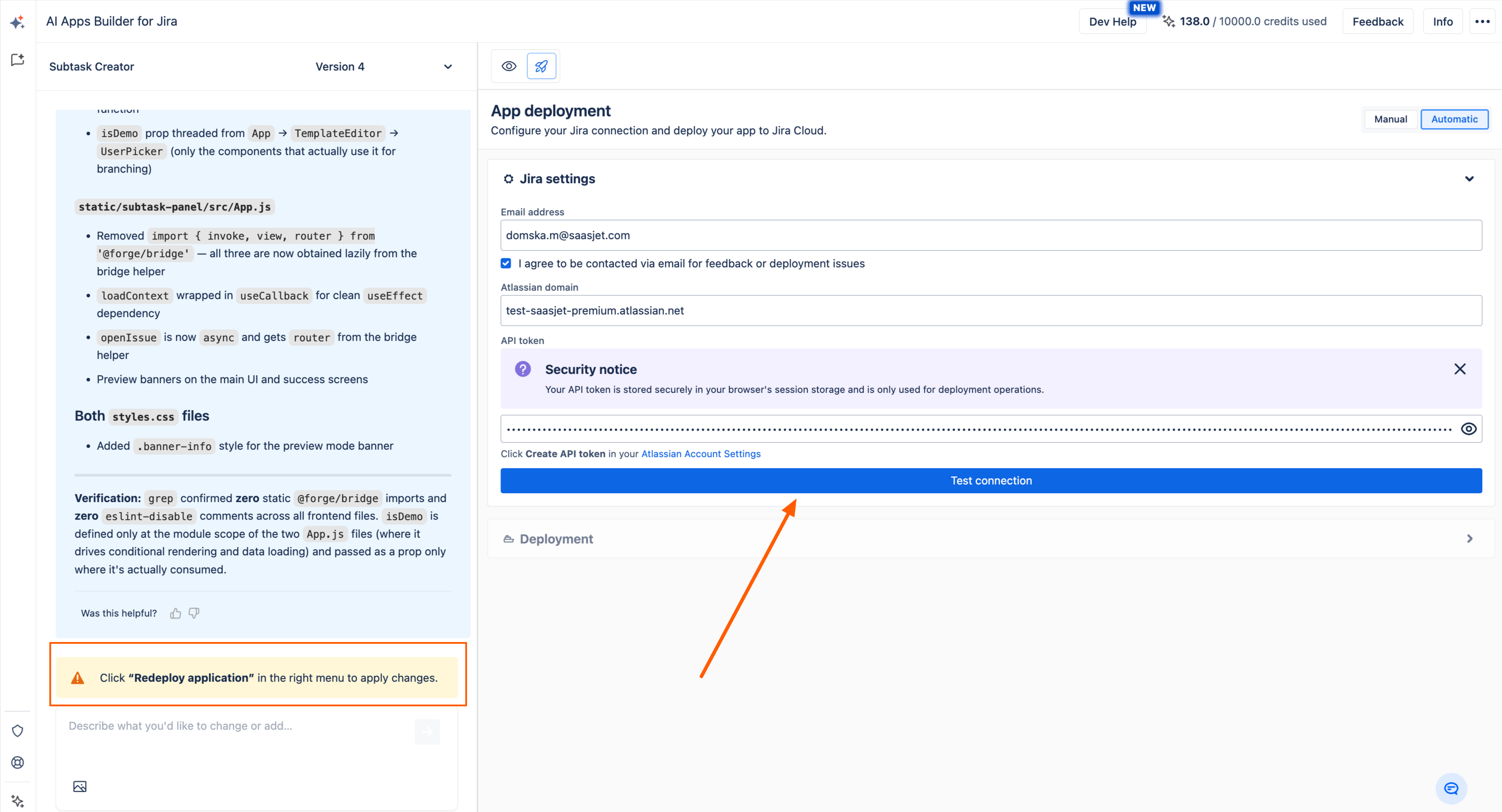Click the '.banner-info' code snippet
The height and width of the screenshot is (812, 1502).
174,447
